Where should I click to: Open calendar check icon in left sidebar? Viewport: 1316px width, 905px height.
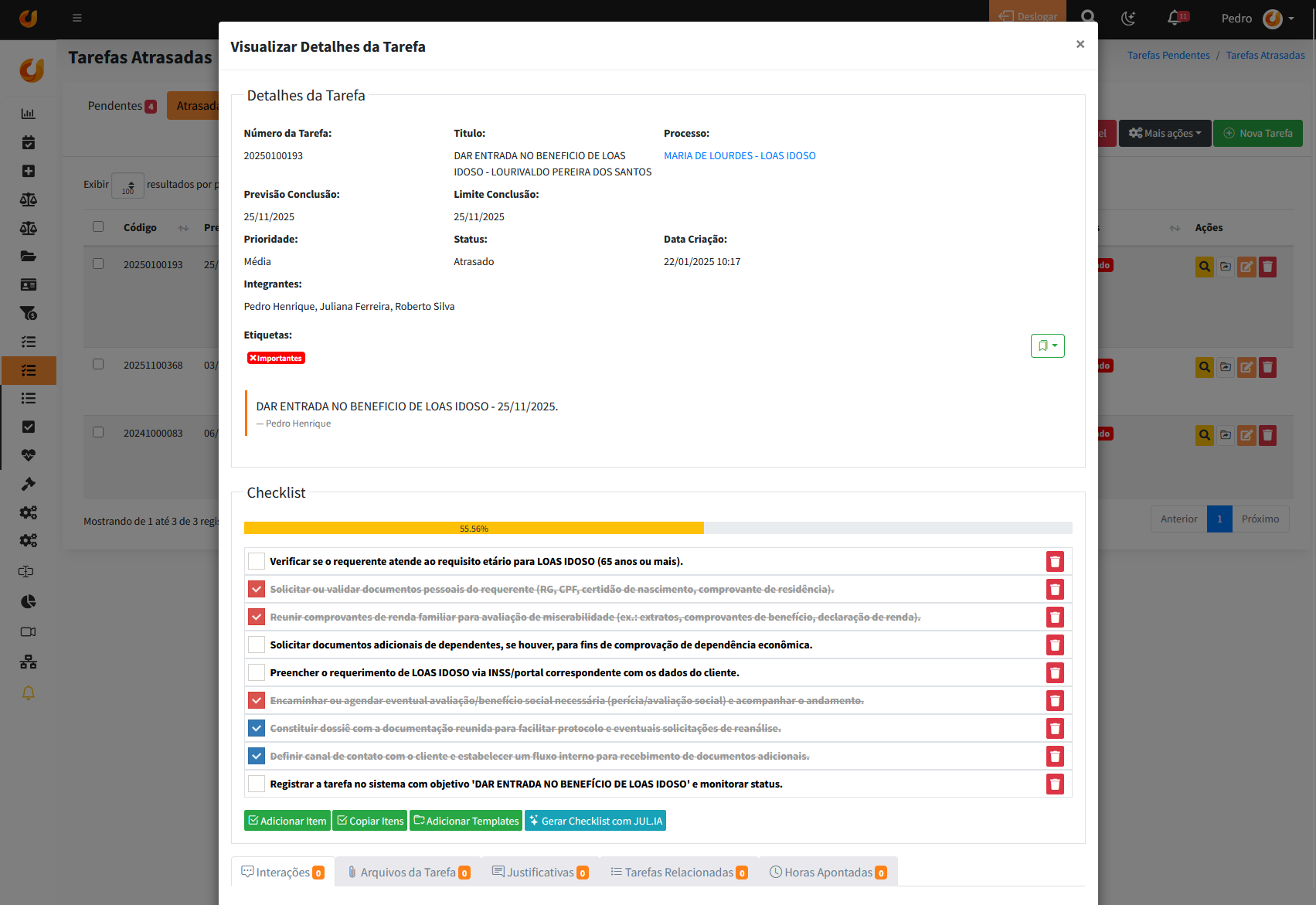(29, 142)
